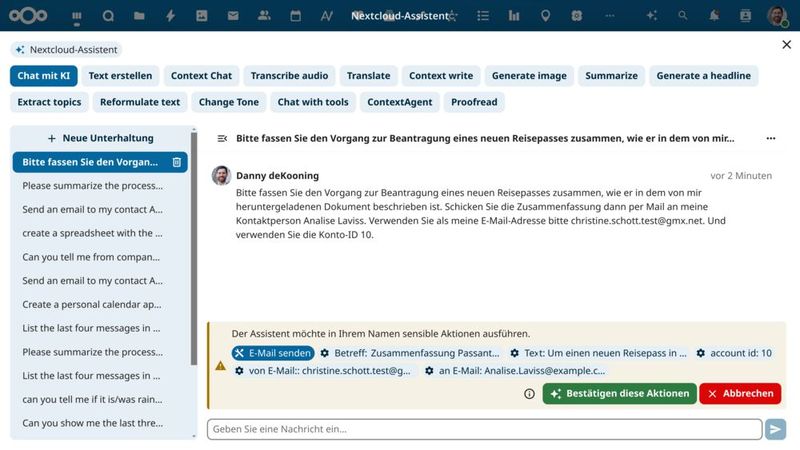
Task: Select the Summarize tab
Action: click(x=611, y=76)
